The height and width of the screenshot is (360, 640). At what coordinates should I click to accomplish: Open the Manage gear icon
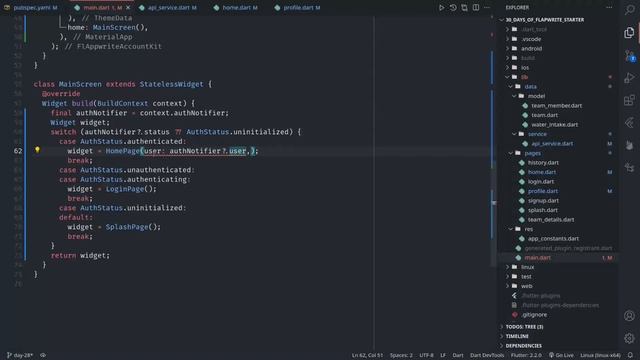629,338
